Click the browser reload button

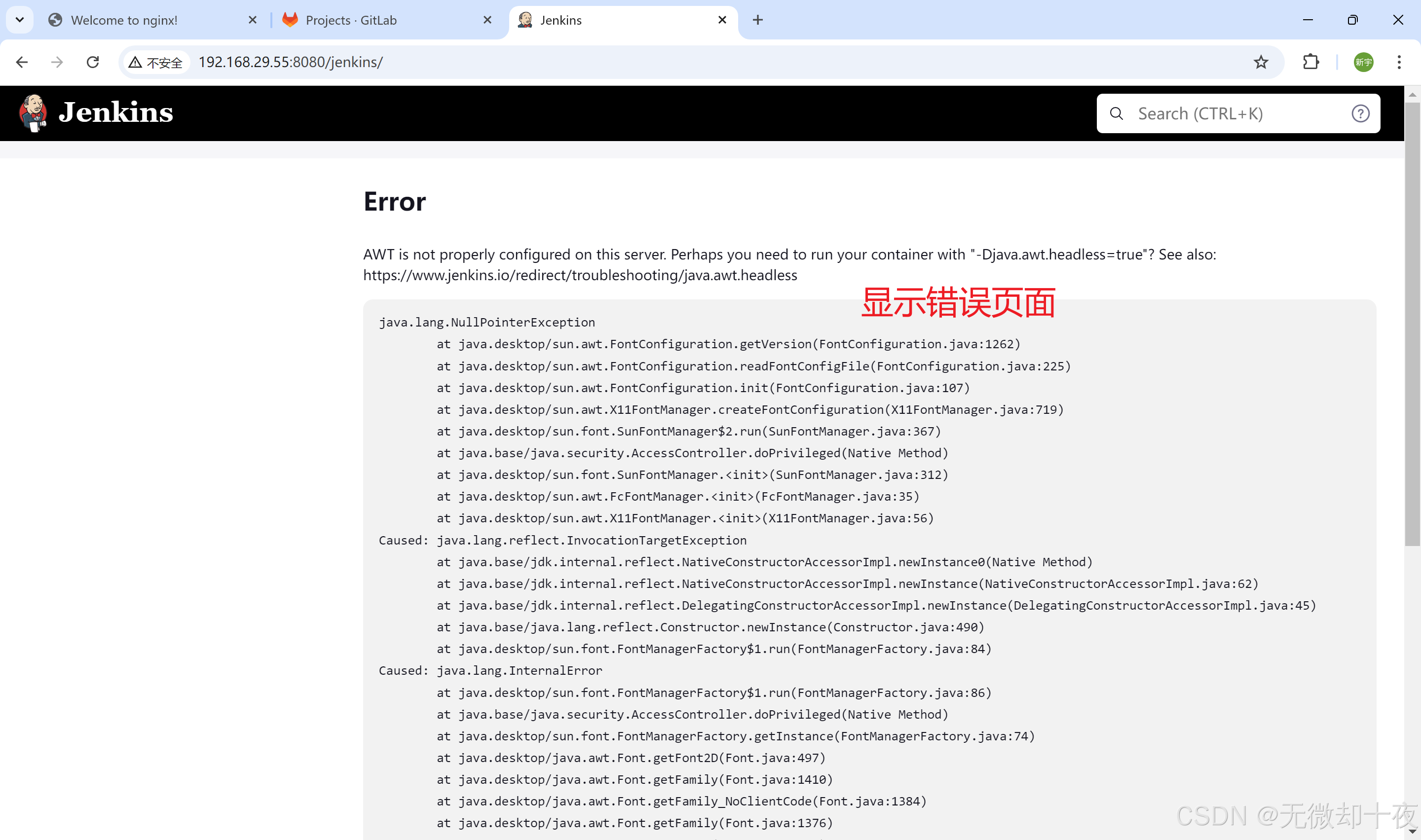point(93,62)
